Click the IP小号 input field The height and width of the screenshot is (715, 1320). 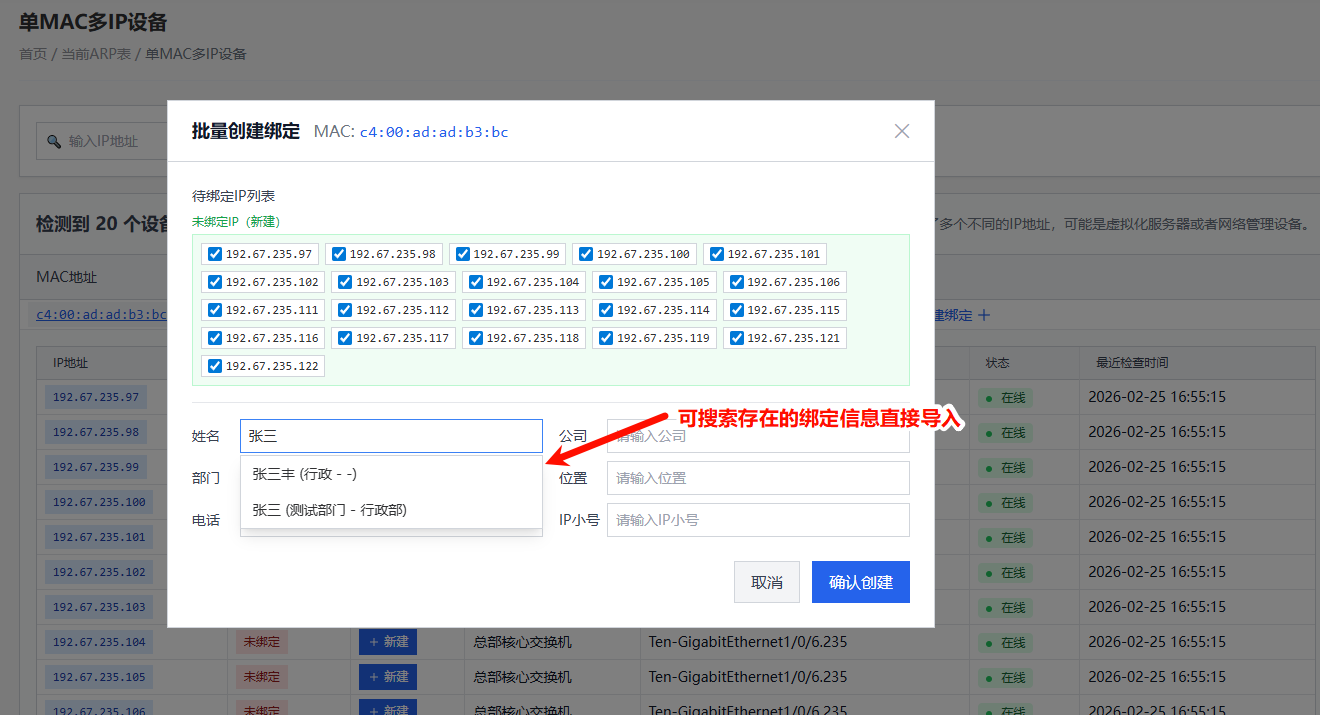point(757,520)
